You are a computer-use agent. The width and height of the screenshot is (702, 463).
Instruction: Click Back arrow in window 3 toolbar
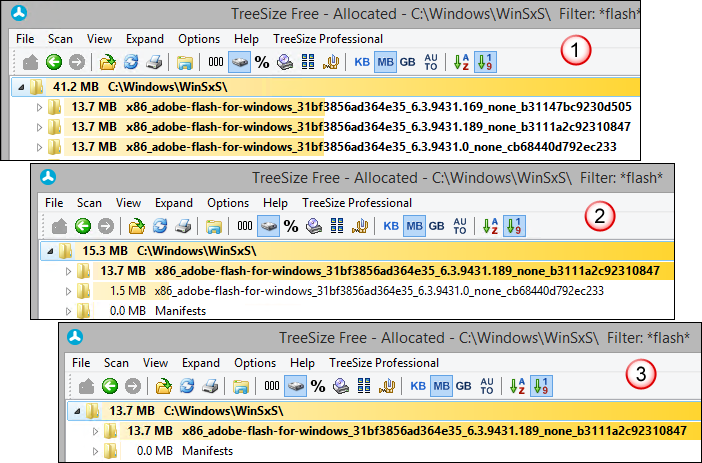click(x=110, y=386)
